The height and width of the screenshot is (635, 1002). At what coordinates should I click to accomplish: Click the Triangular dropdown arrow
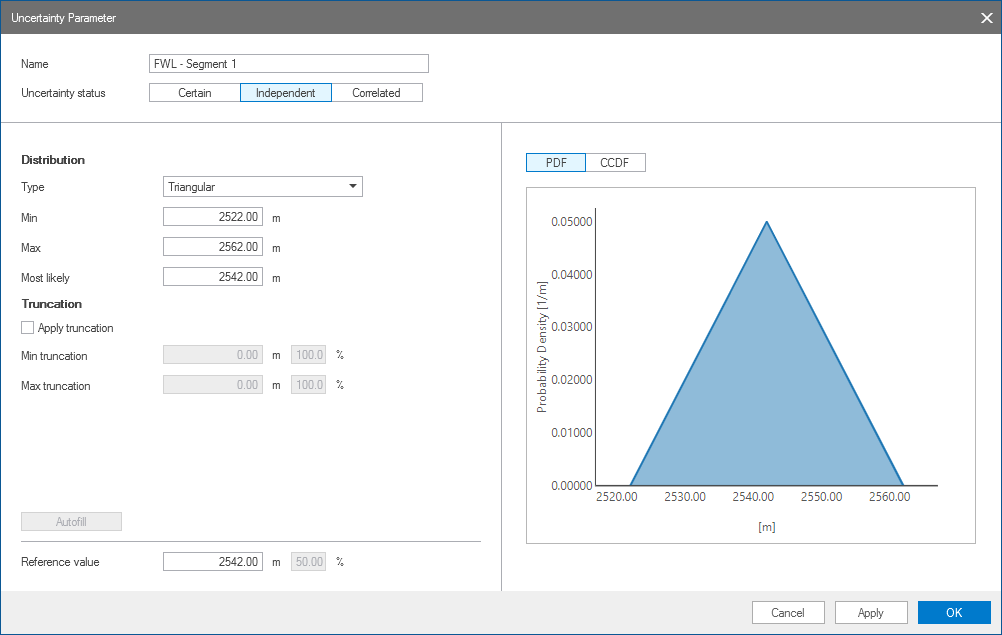click(x=352, y=187)
